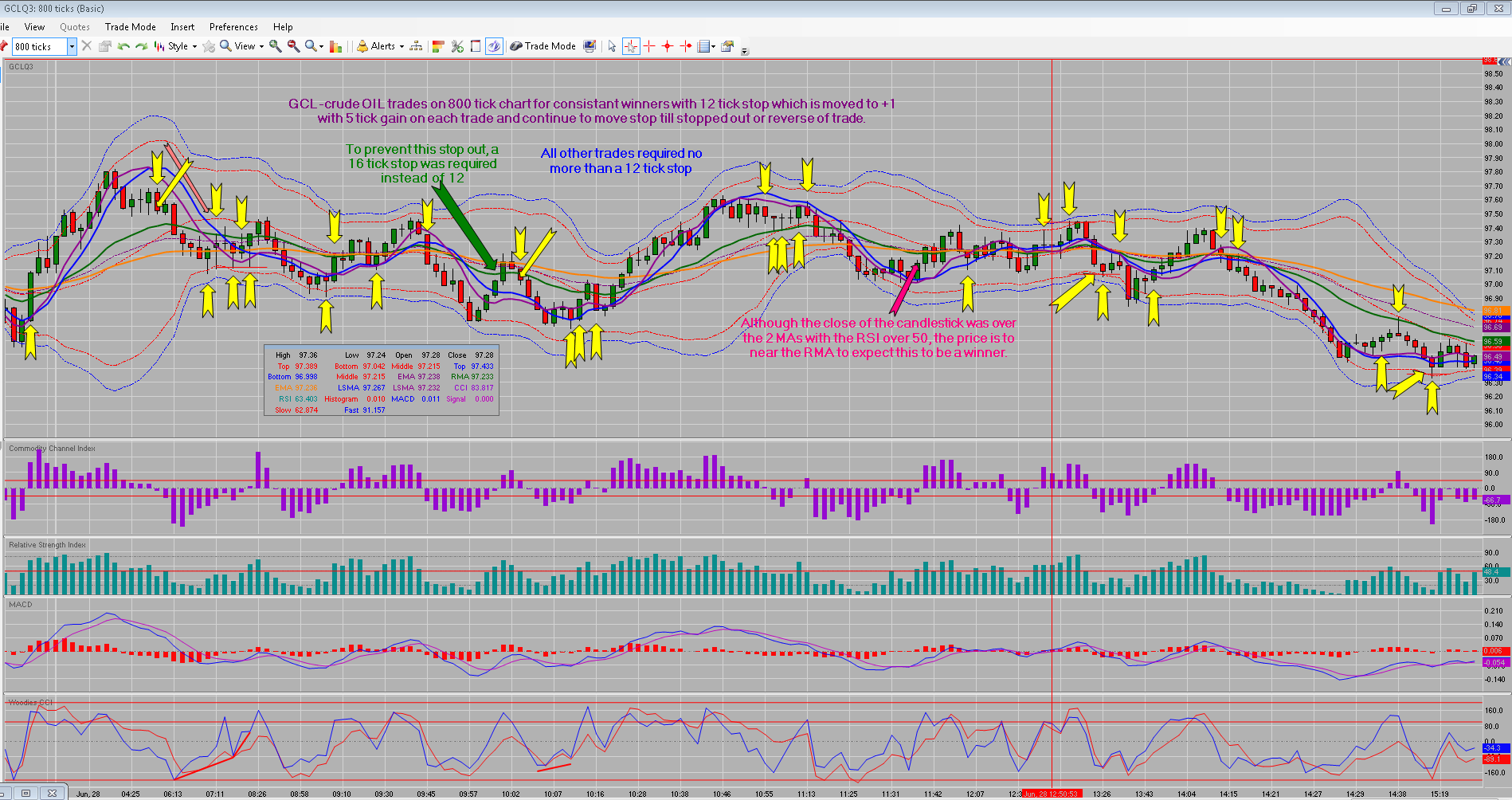Open the View magnifier dropdown

(x=241, y=46)
